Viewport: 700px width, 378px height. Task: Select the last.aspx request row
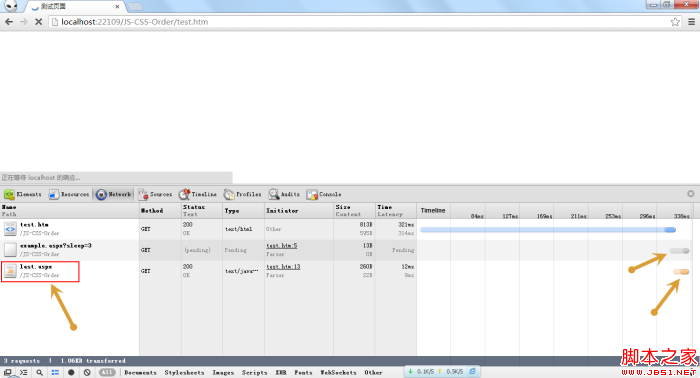coord(208,271)
